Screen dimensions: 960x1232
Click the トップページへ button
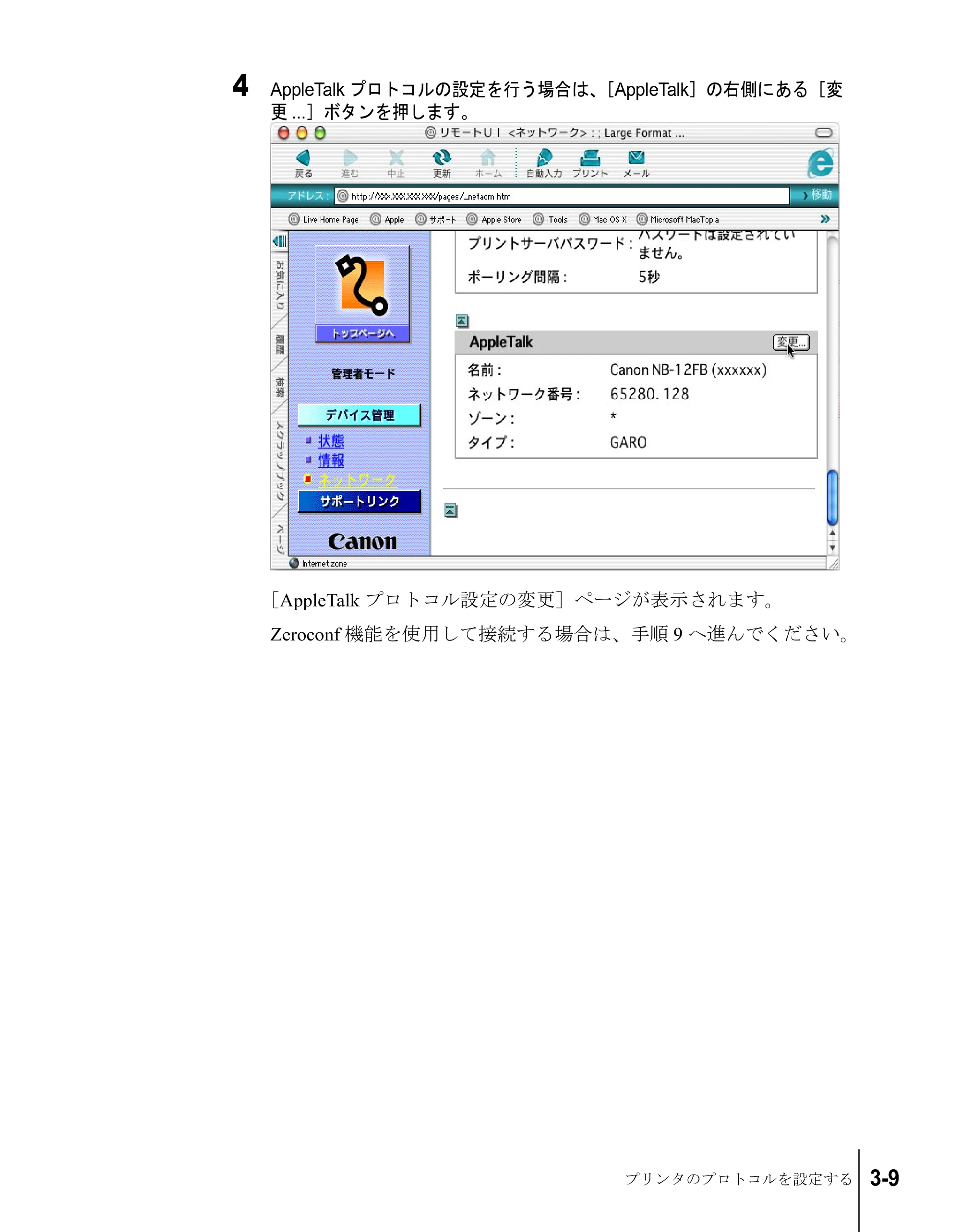(362, 333)
